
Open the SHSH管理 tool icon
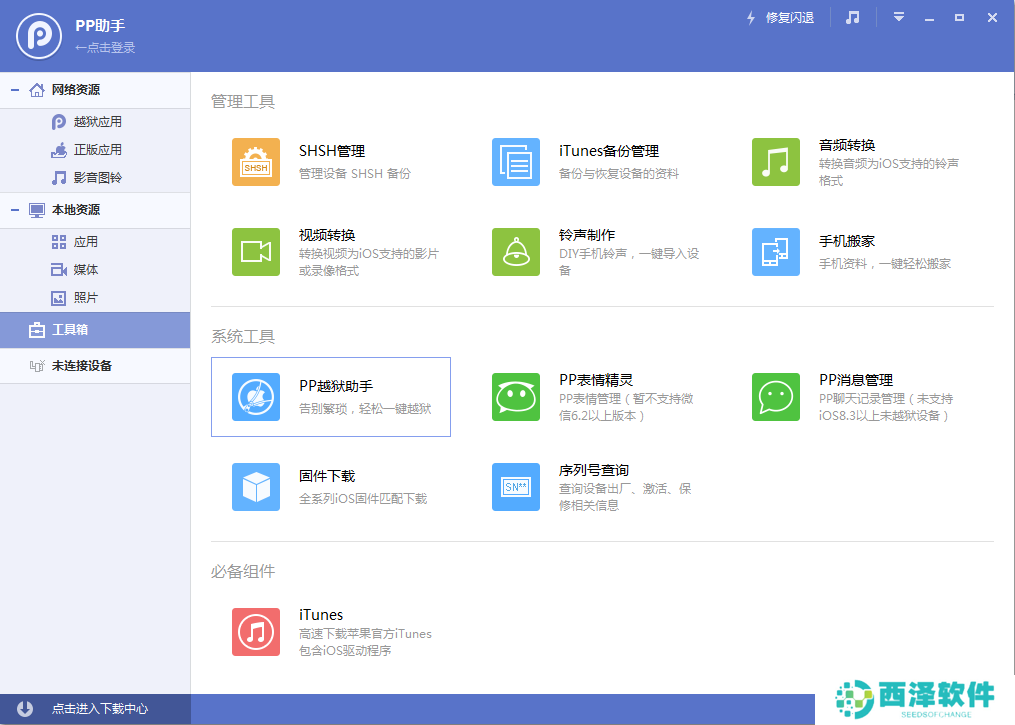[x=256, y=162]
